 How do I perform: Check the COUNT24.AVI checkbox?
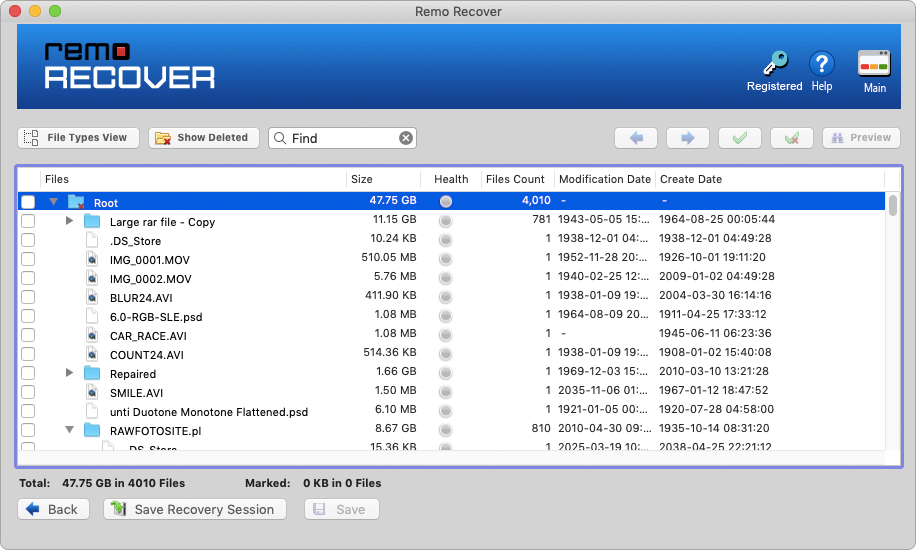(x=27, y=354)
